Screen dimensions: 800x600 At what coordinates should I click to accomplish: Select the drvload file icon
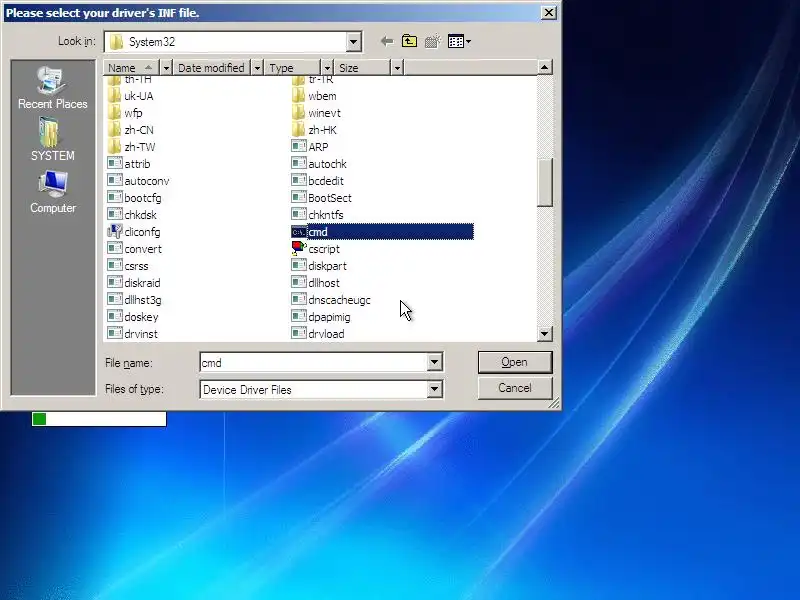298,334
